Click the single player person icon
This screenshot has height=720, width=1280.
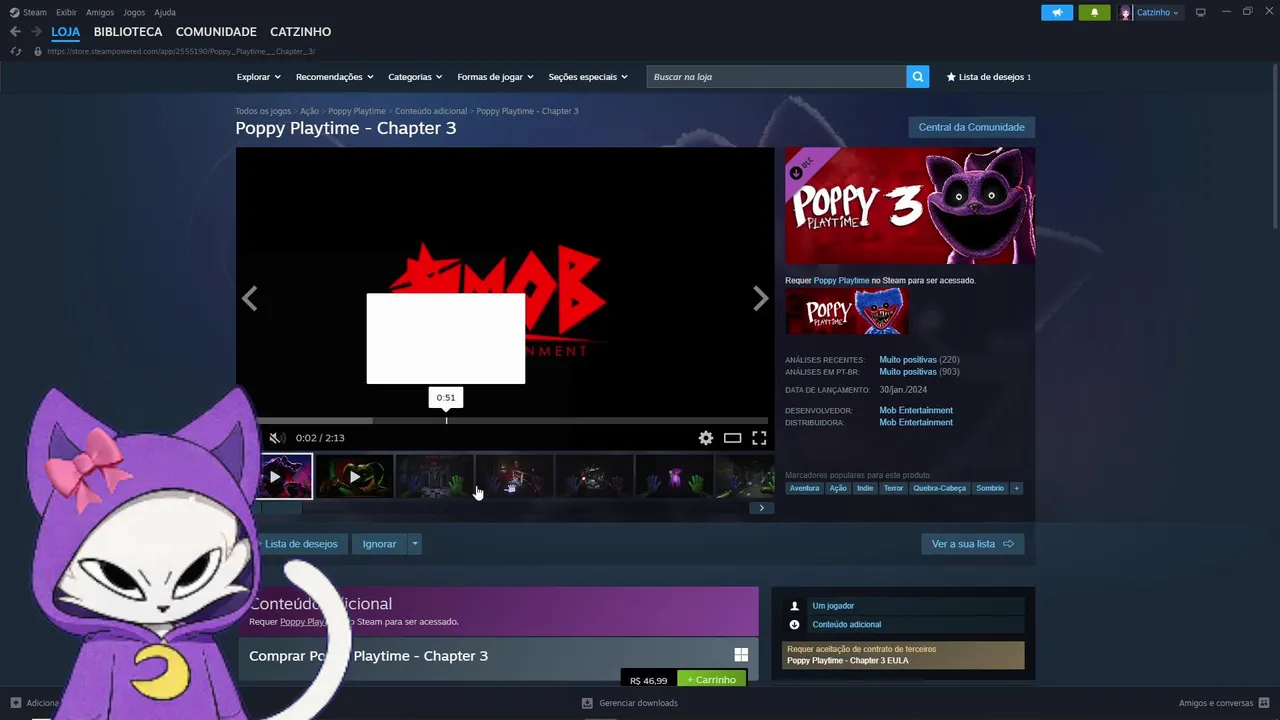click(x=795, y=606)
